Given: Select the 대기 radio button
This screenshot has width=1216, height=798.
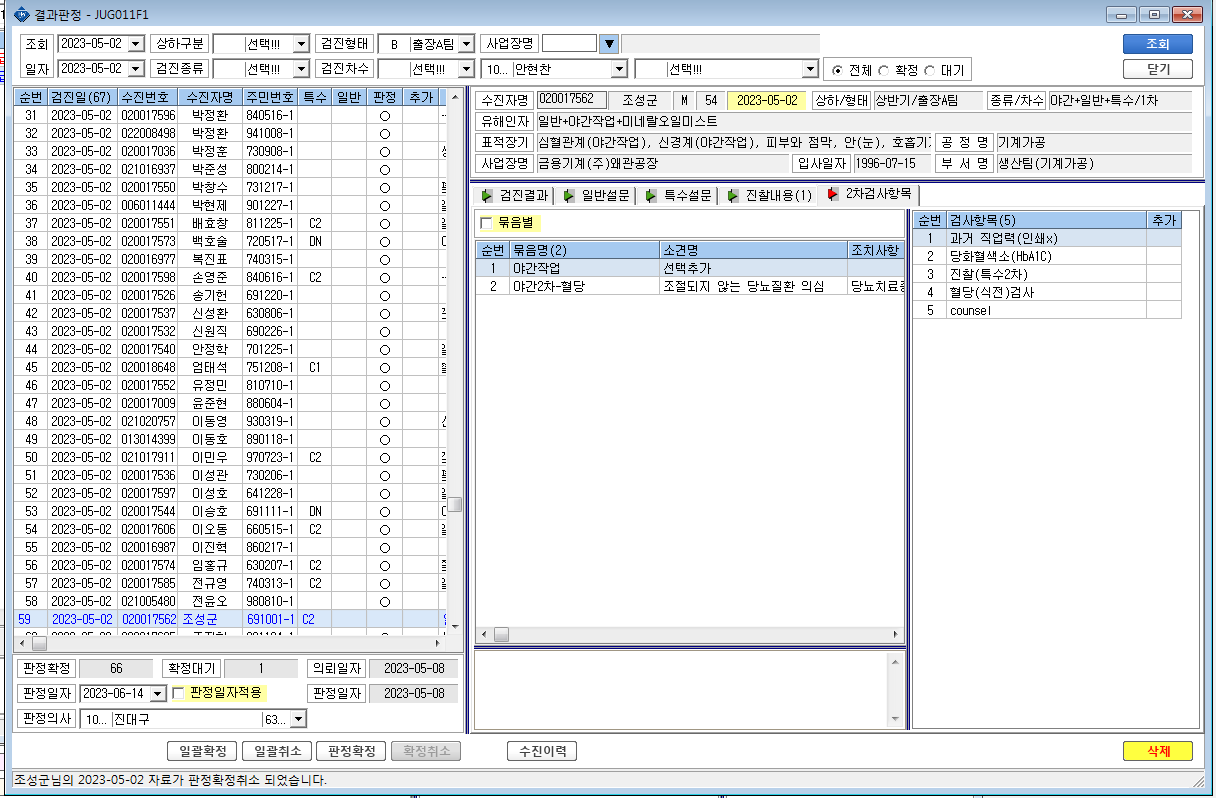Looking at the screenshot, I should [930, 70].
